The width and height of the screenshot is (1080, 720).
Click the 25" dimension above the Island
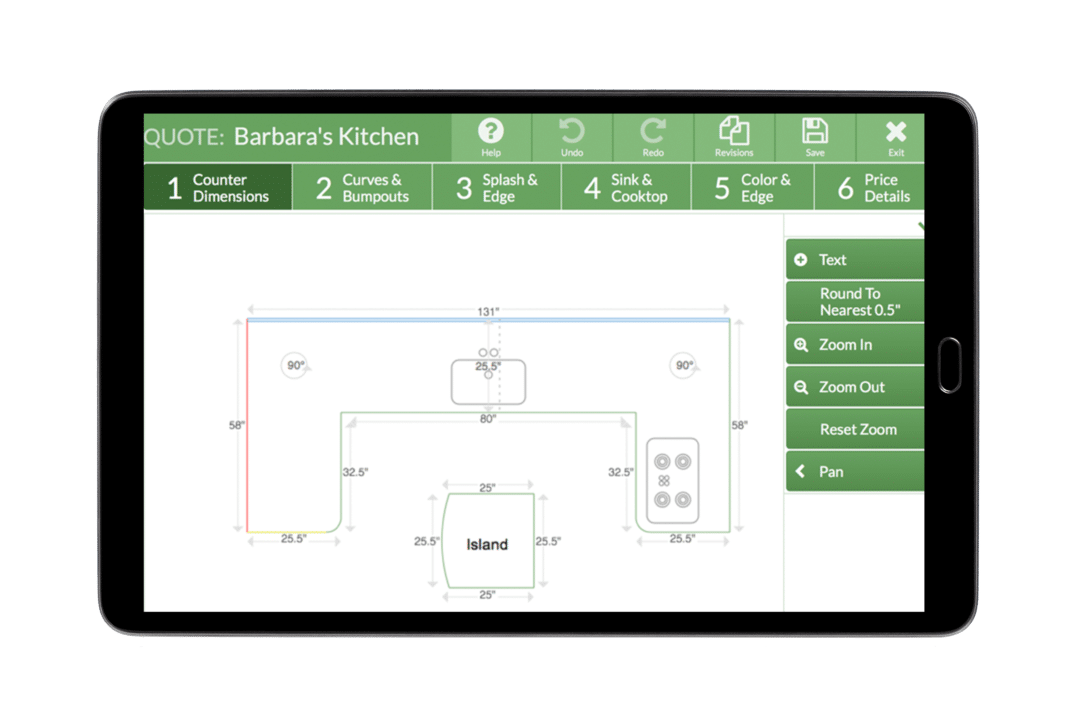coord(487,487)
